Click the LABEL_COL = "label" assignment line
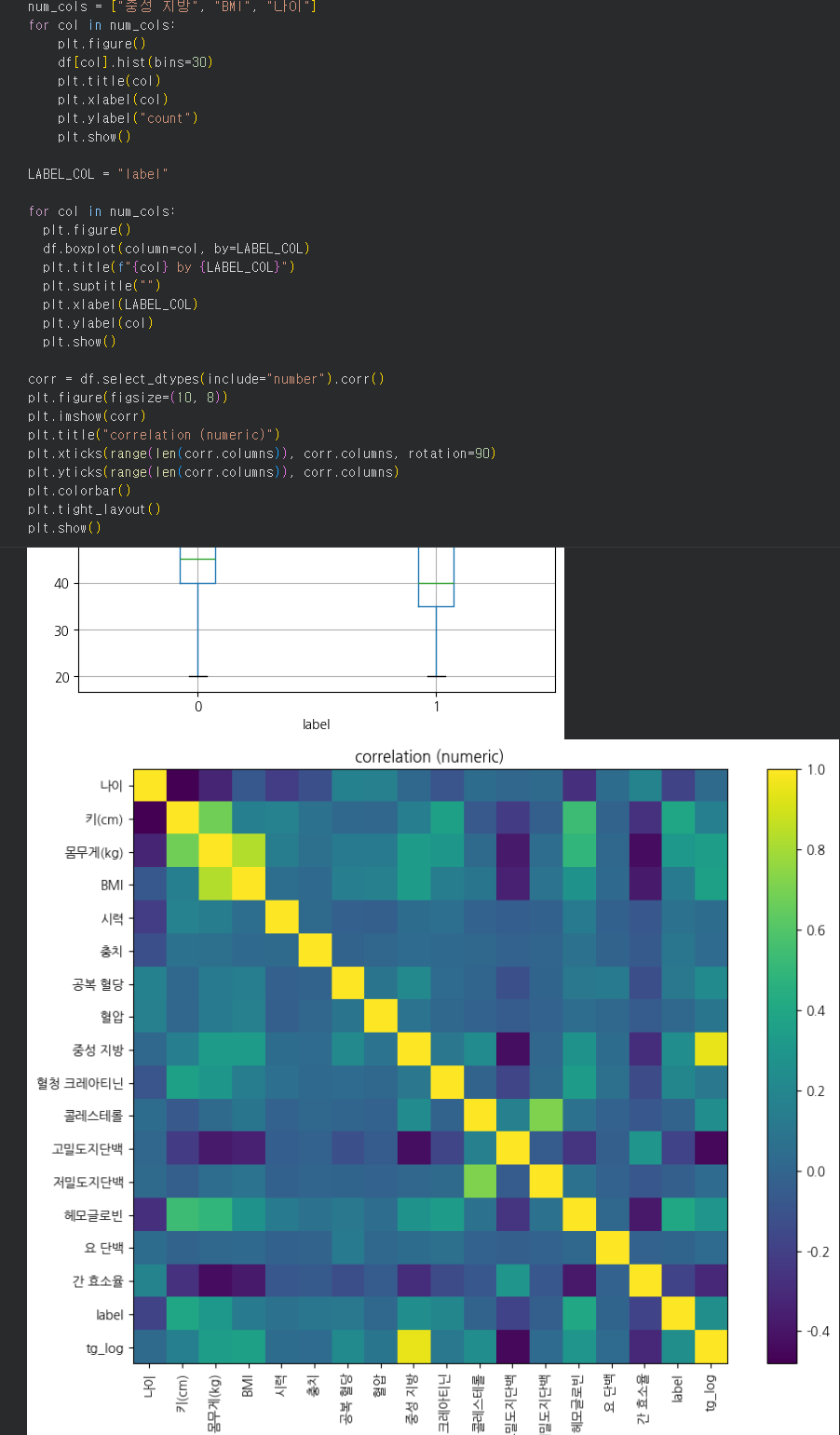Image resolution: width=840 pixels, height=1435 pixels. [98, 174]
